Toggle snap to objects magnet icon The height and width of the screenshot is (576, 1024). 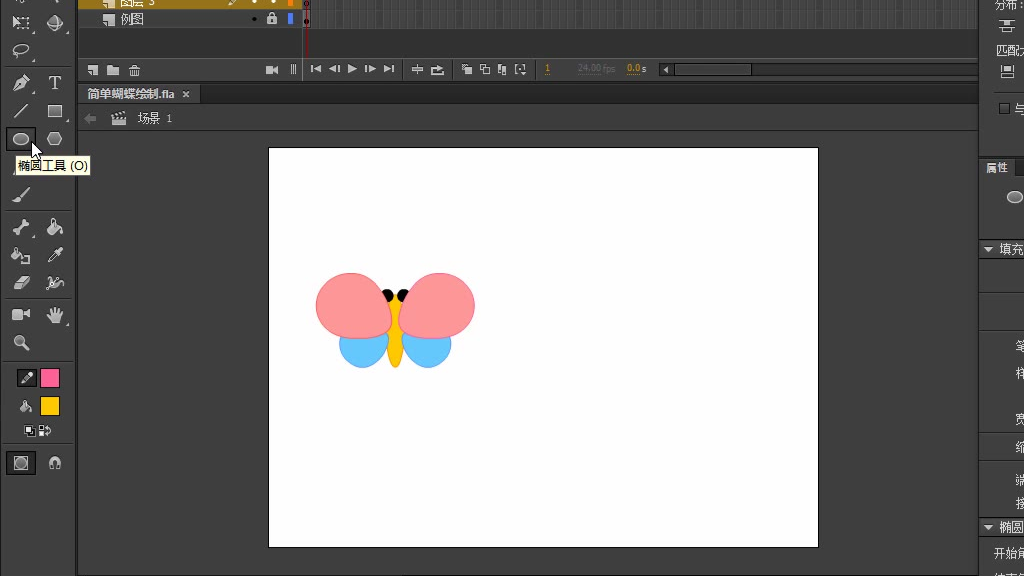pyautogui.click(x=55, y=463)
